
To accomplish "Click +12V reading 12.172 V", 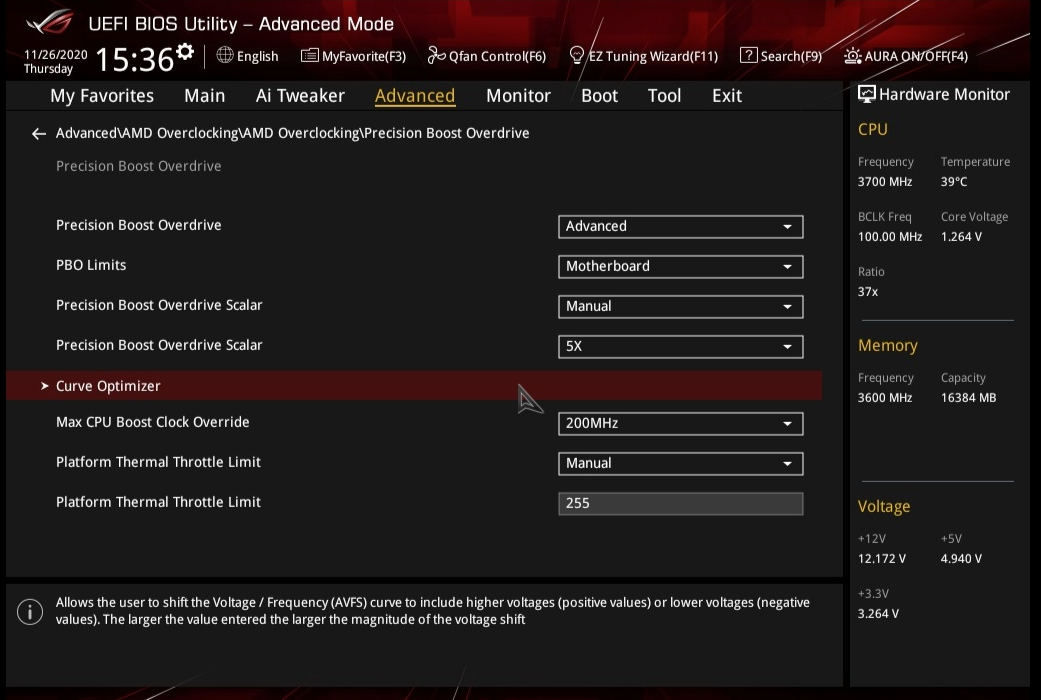I will pyautogui.click(x=882, y=559).
